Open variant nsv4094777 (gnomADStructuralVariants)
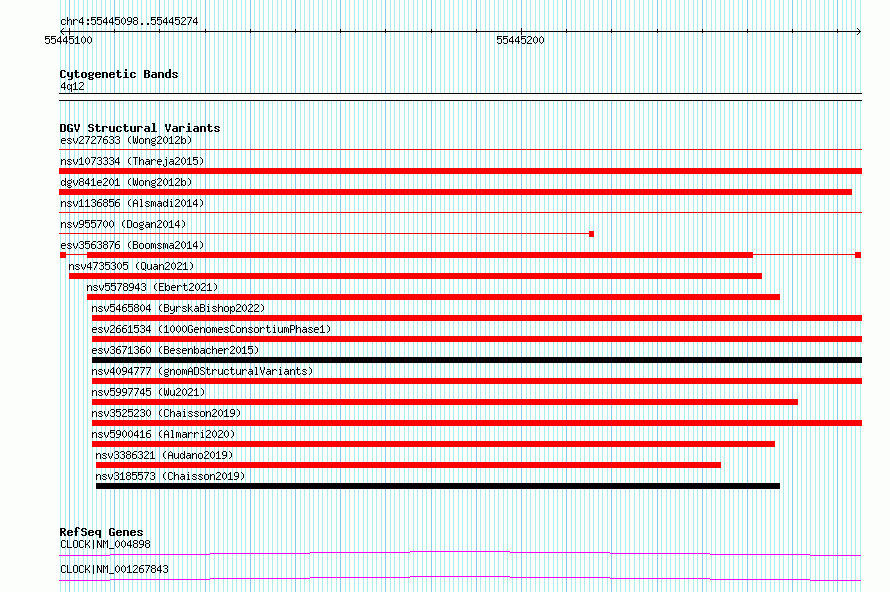 [x=202, y=371]
